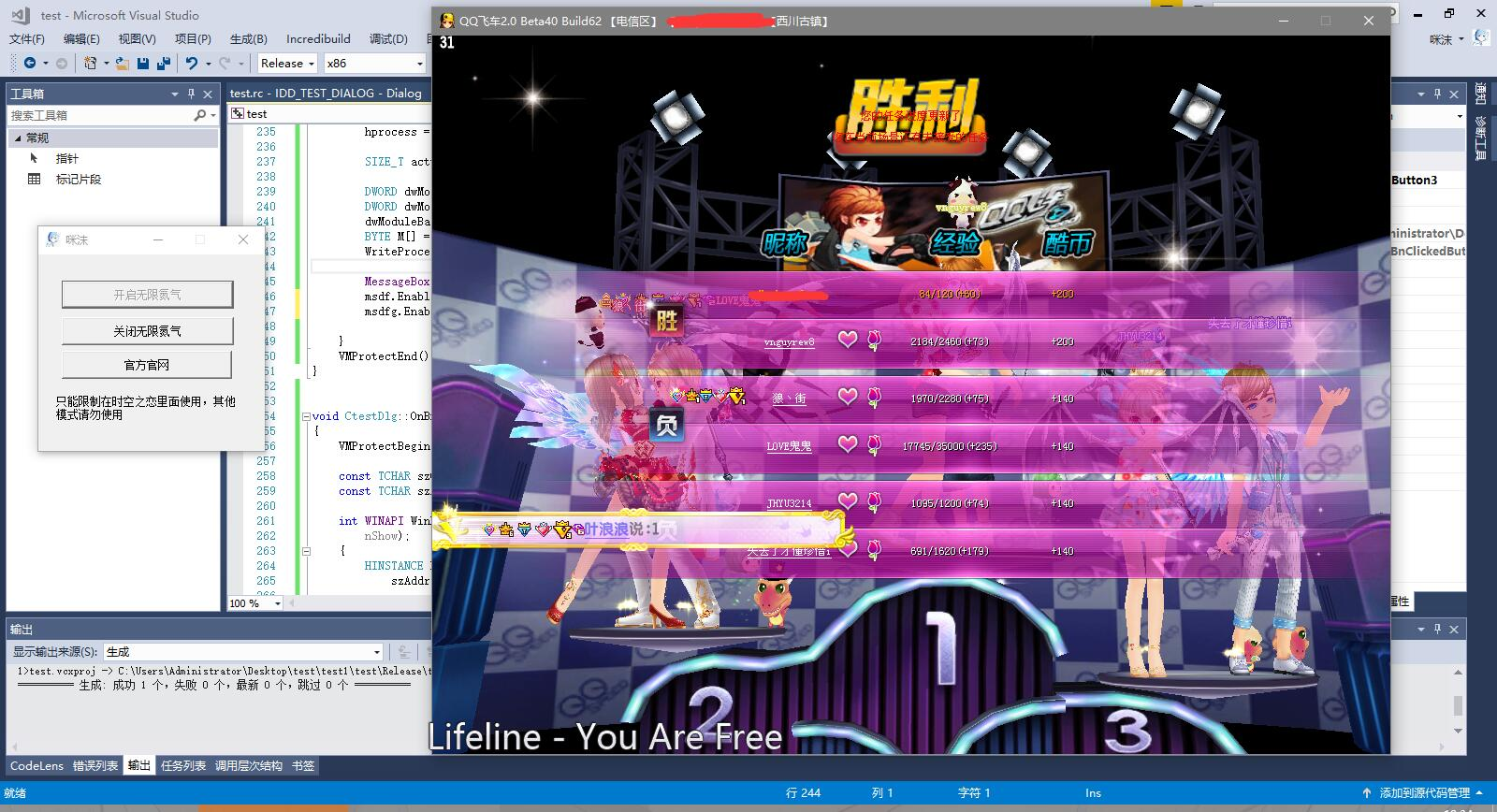Click the user avatar picture top right
The height and width of the screenshot is (812, 1497).
click(x=1481, y=38)
